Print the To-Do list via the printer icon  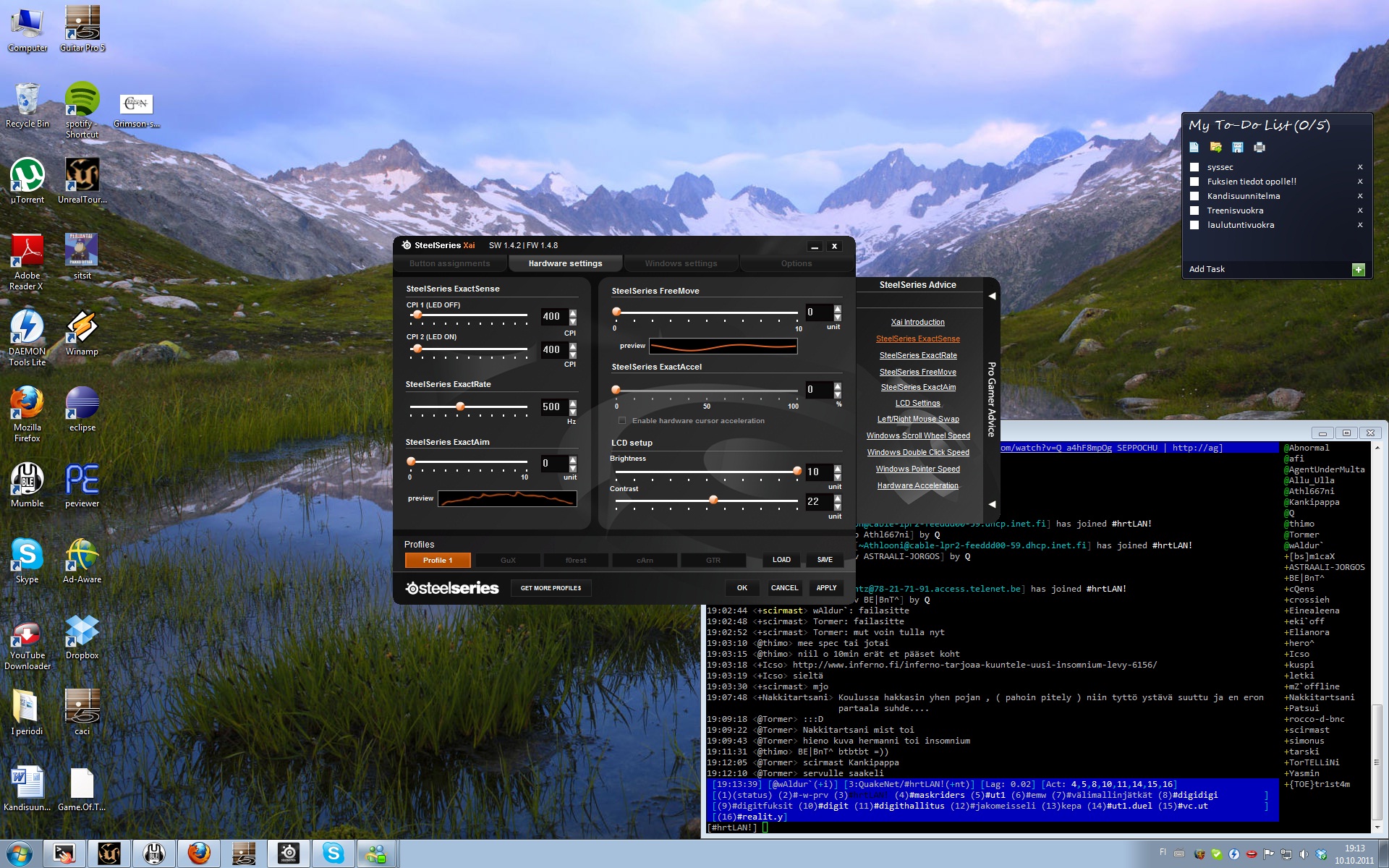click(x=1260, y=148)
